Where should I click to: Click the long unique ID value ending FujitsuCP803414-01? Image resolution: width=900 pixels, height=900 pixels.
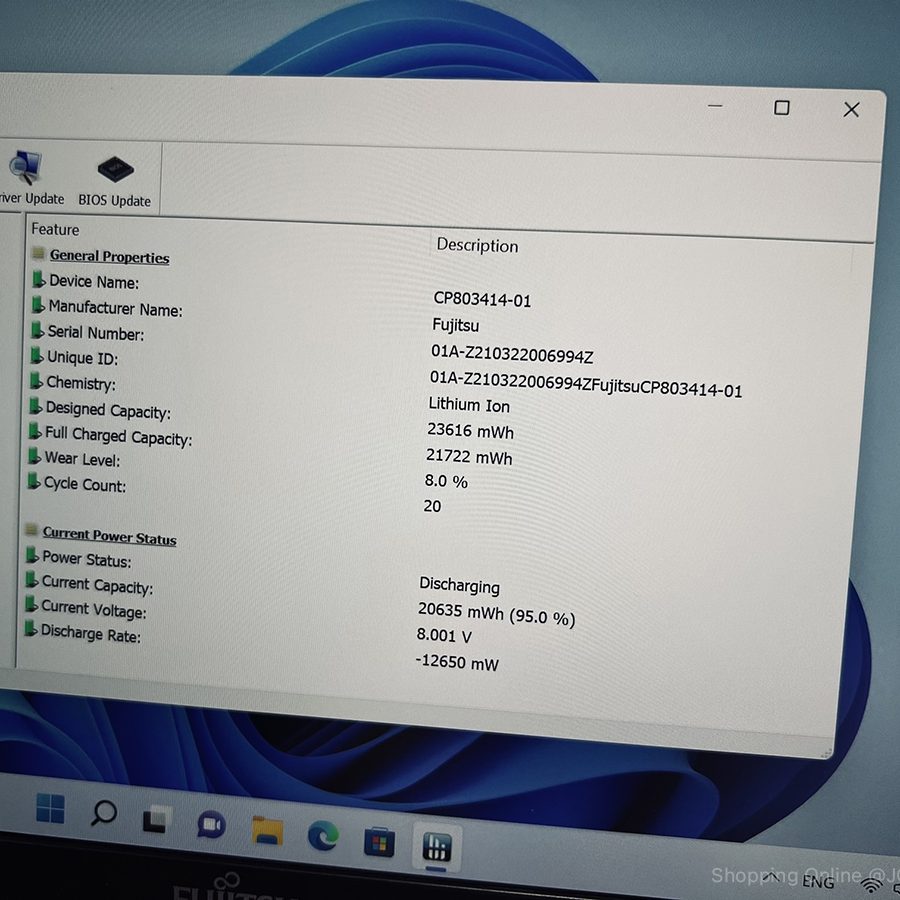click(x=586, y=384)
